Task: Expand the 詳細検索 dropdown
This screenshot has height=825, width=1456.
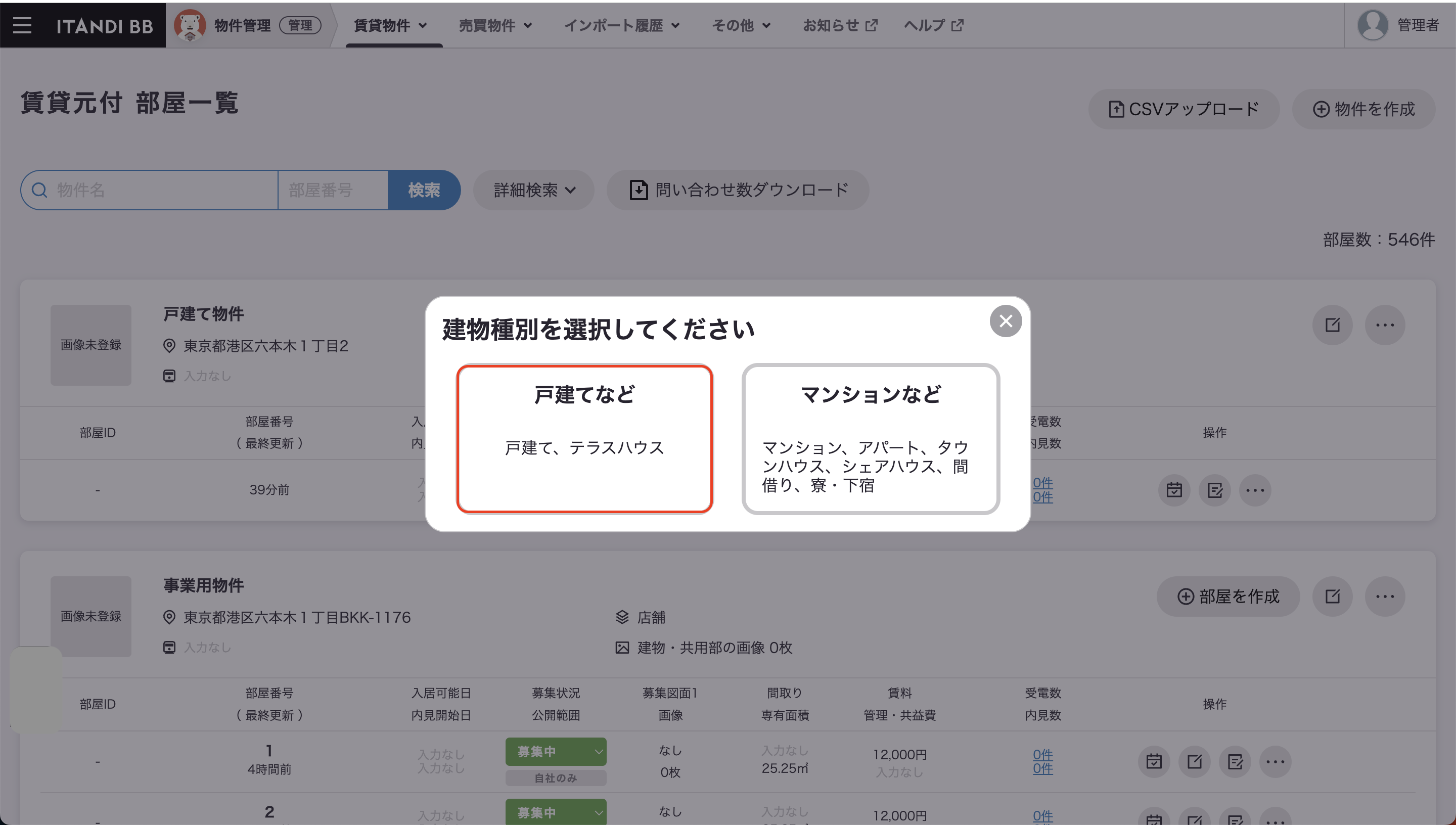Action: point(534,191)
